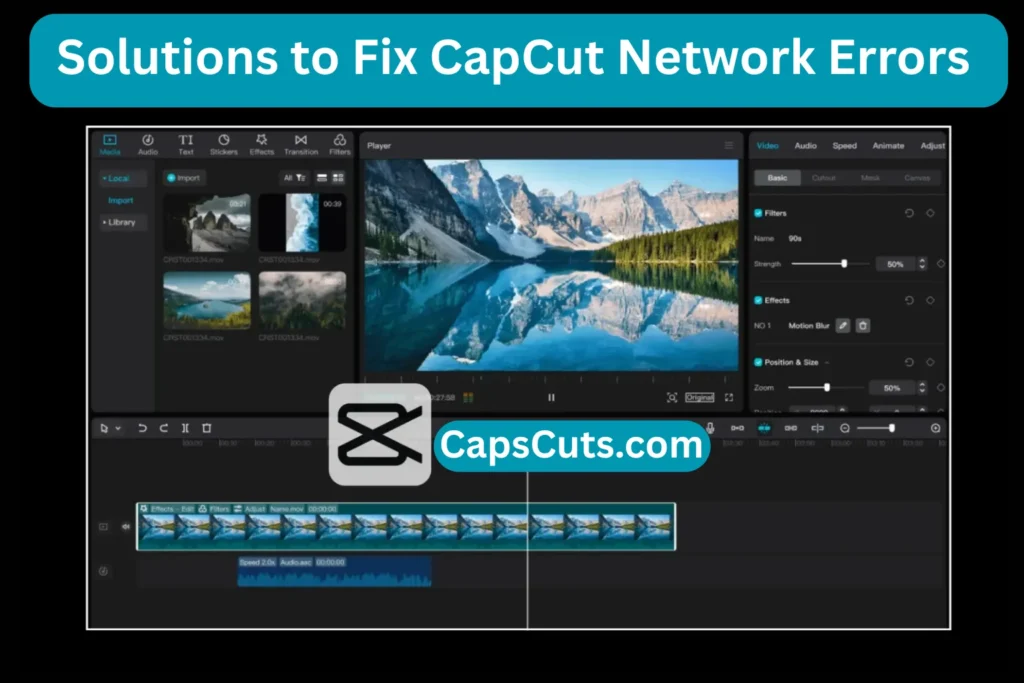Image resolution: width=1024 pixels, height=683 pixels.
Task: Open the Text tool icon
Action: [186, 140]
